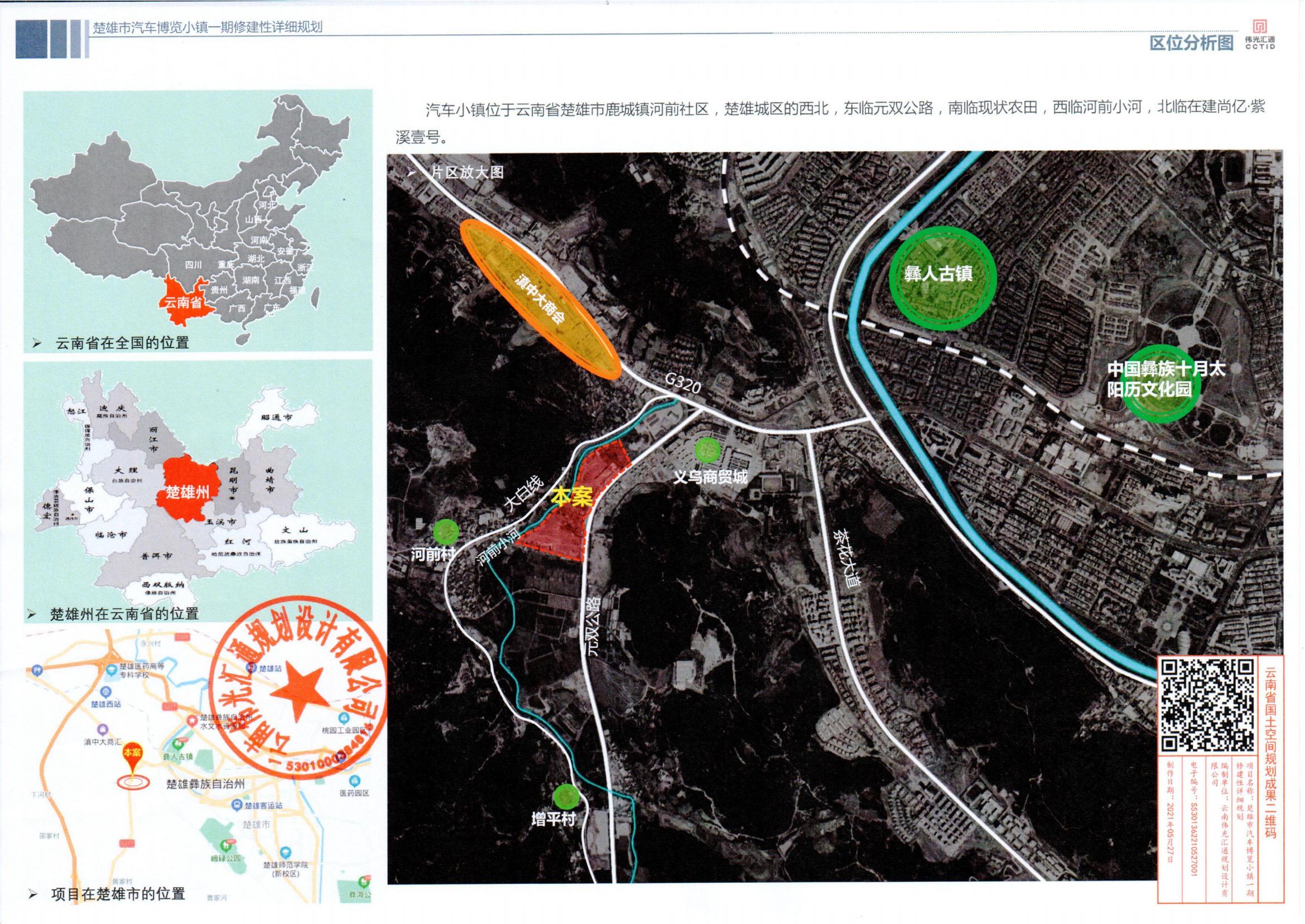Click the green 河前村 dot marker
The image size is (1305, 924).
[x=445, y=532]
